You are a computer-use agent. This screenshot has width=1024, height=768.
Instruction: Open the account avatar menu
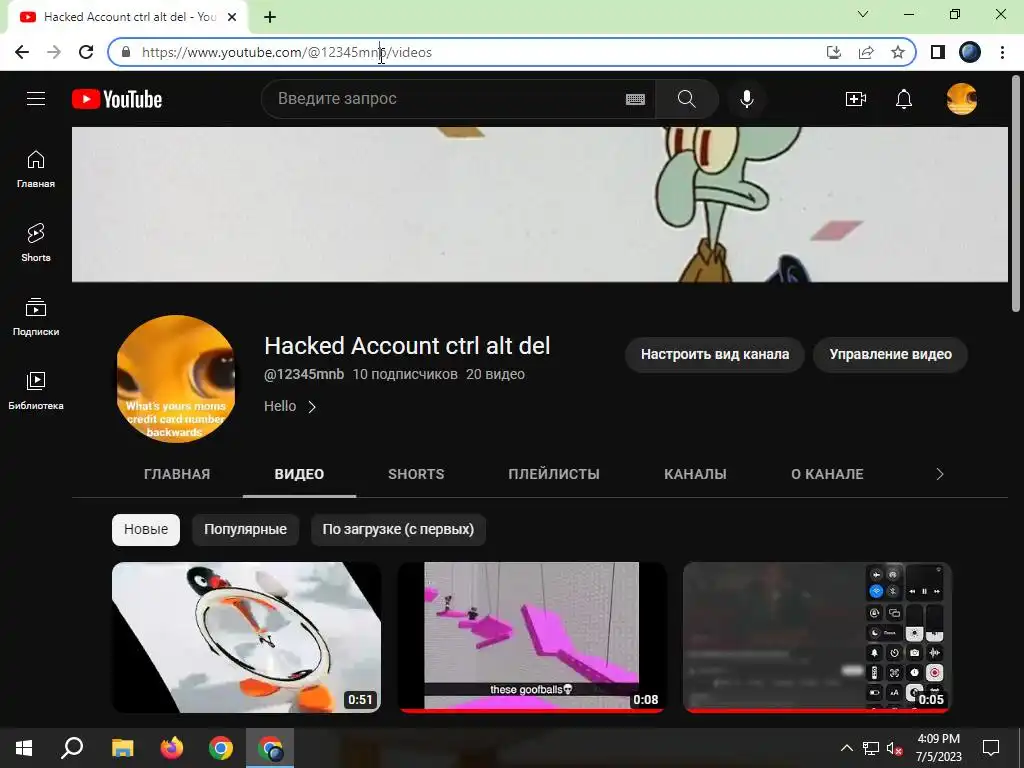tap(962, 99)
